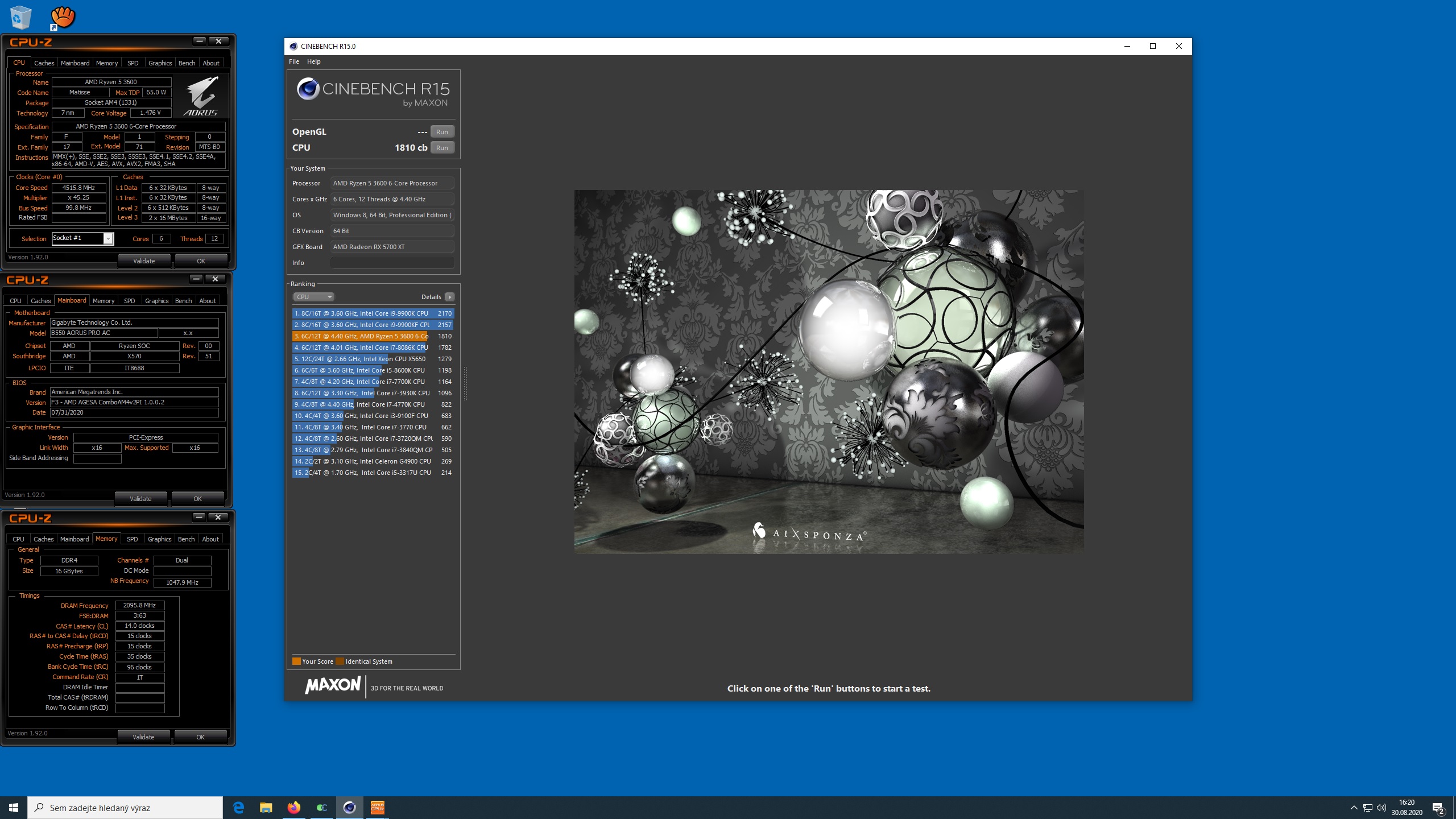Open Graphics tab in middle CPU-Z window

coord(156,301)
